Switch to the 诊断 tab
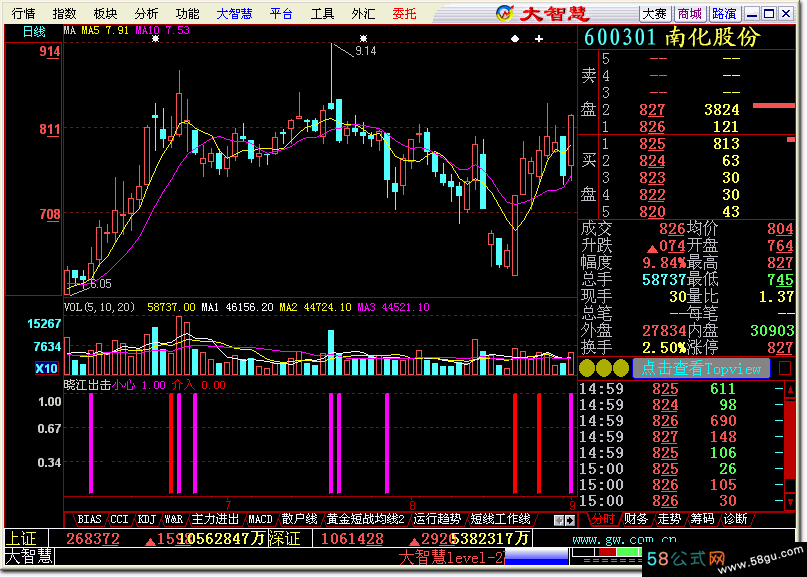Screen dimensions: 807x577 pyautogui.click(x=735, y=519)
